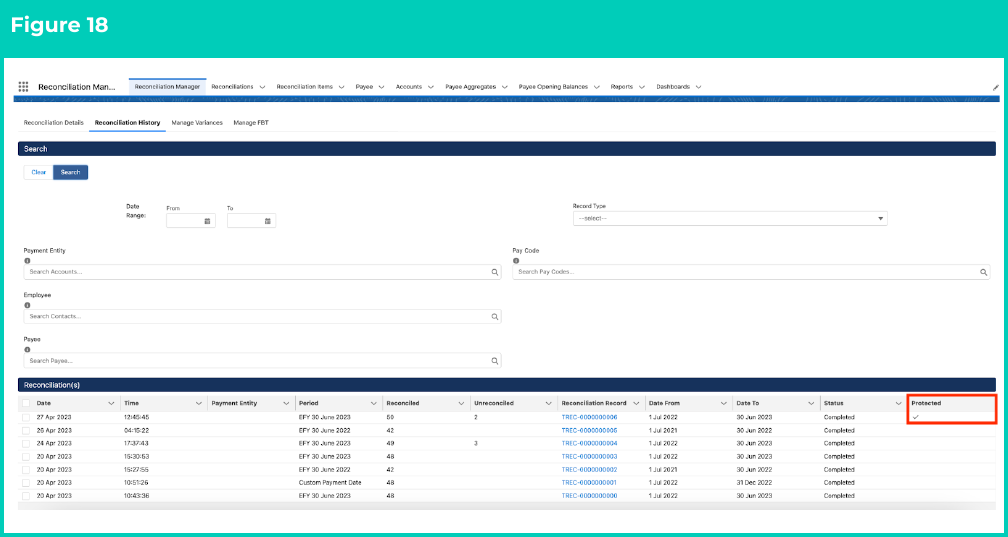Open the From date calendar picker
Image resolution: width=1008 pixels, height=537 pixels.
click(x=207, y=221)
